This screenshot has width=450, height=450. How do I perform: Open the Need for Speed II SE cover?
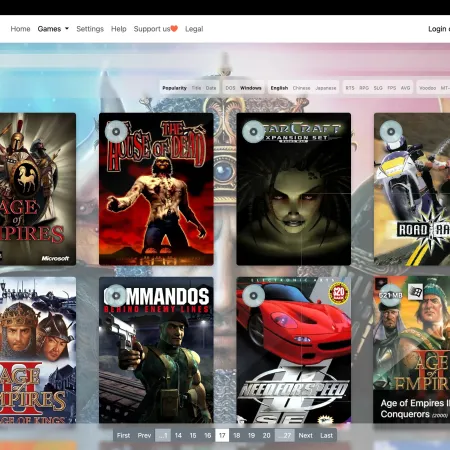click(x=294, y=350)
